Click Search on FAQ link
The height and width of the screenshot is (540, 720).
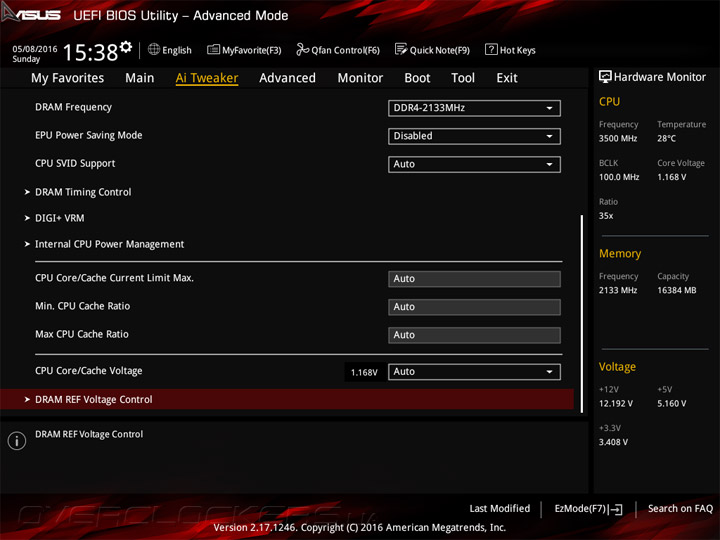point(680,508)
